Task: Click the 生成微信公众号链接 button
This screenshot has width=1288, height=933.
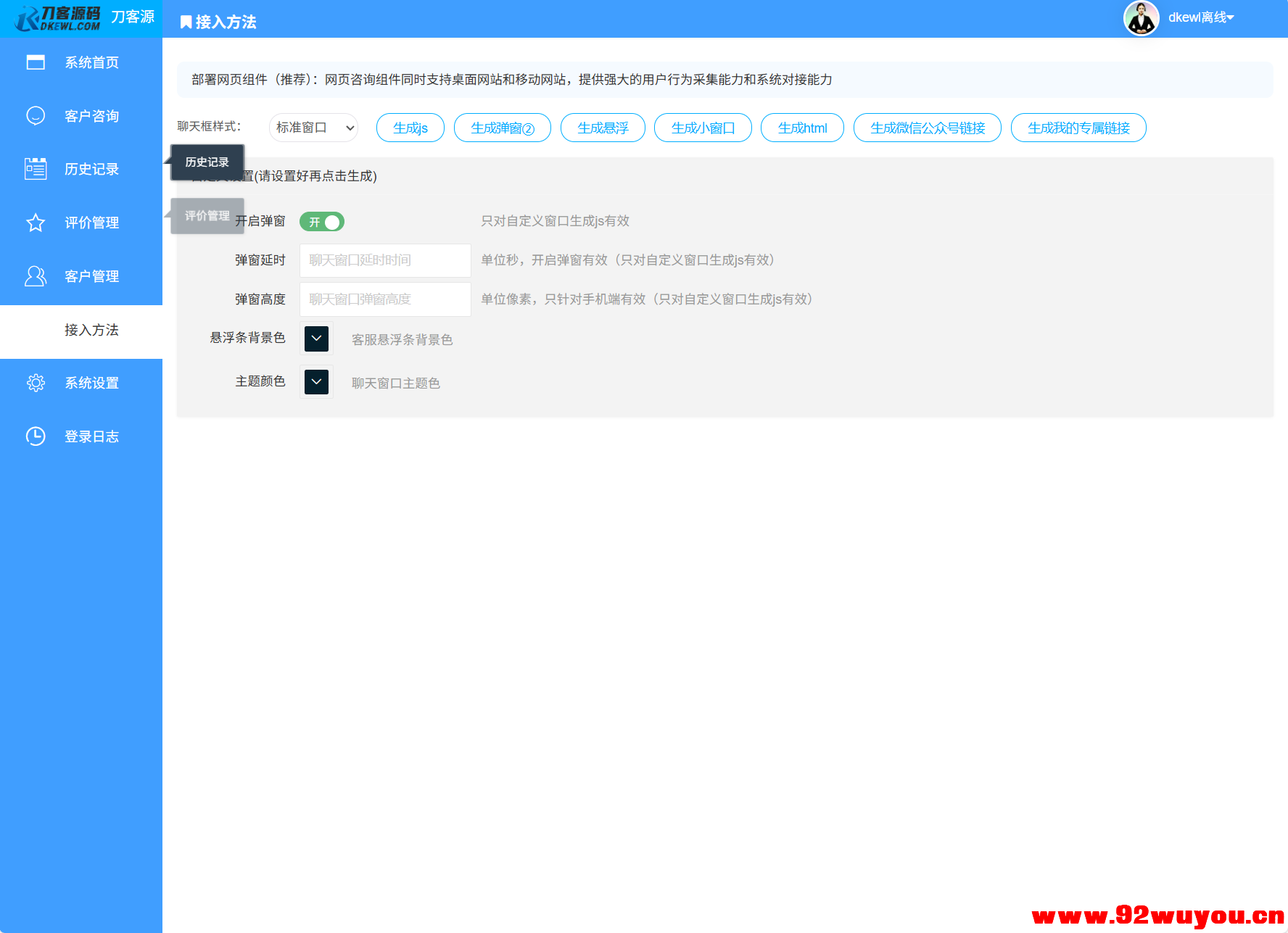Action: click(927, 127)
